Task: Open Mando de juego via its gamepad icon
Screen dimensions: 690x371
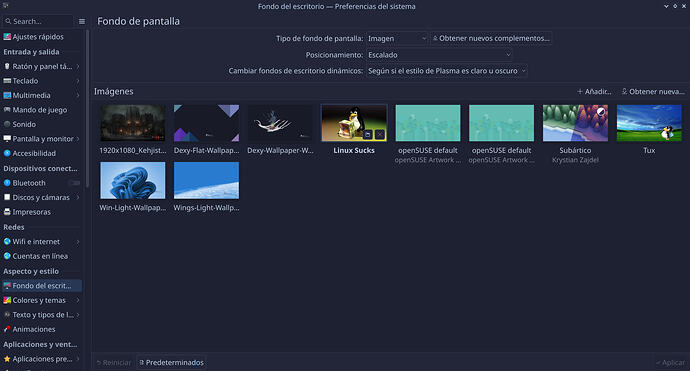Action: point(7,110)
